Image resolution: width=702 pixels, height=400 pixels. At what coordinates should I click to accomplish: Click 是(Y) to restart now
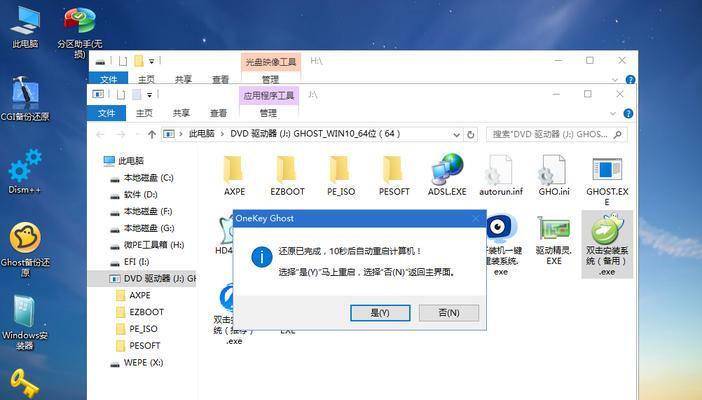pyautogui.click(x=380, y=313)
